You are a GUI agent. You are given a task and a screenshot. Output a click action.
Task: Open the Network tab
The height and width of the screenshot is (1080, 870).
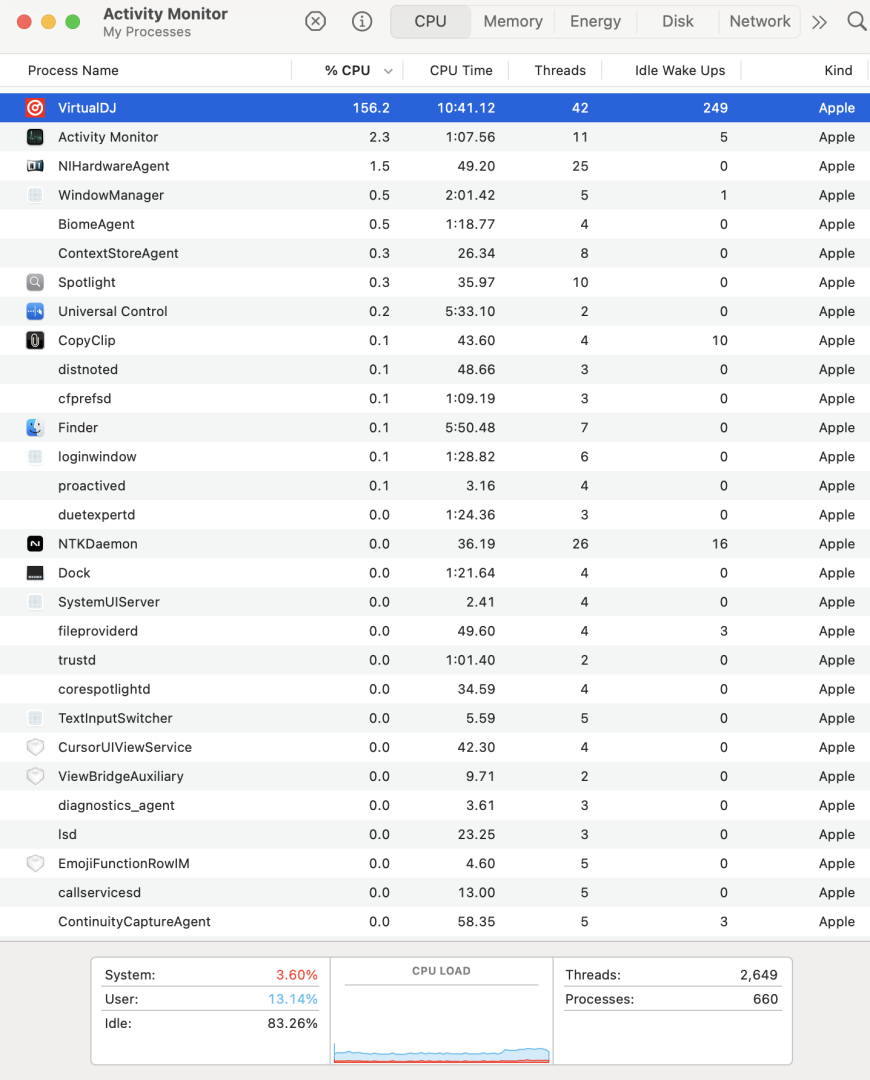click(x=760, y=21)
